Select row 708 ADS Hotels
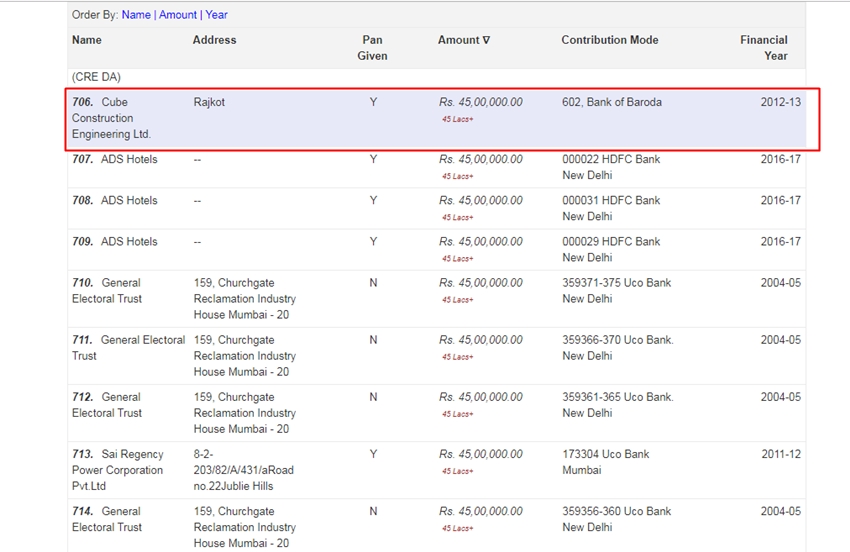 pos(128,200)
